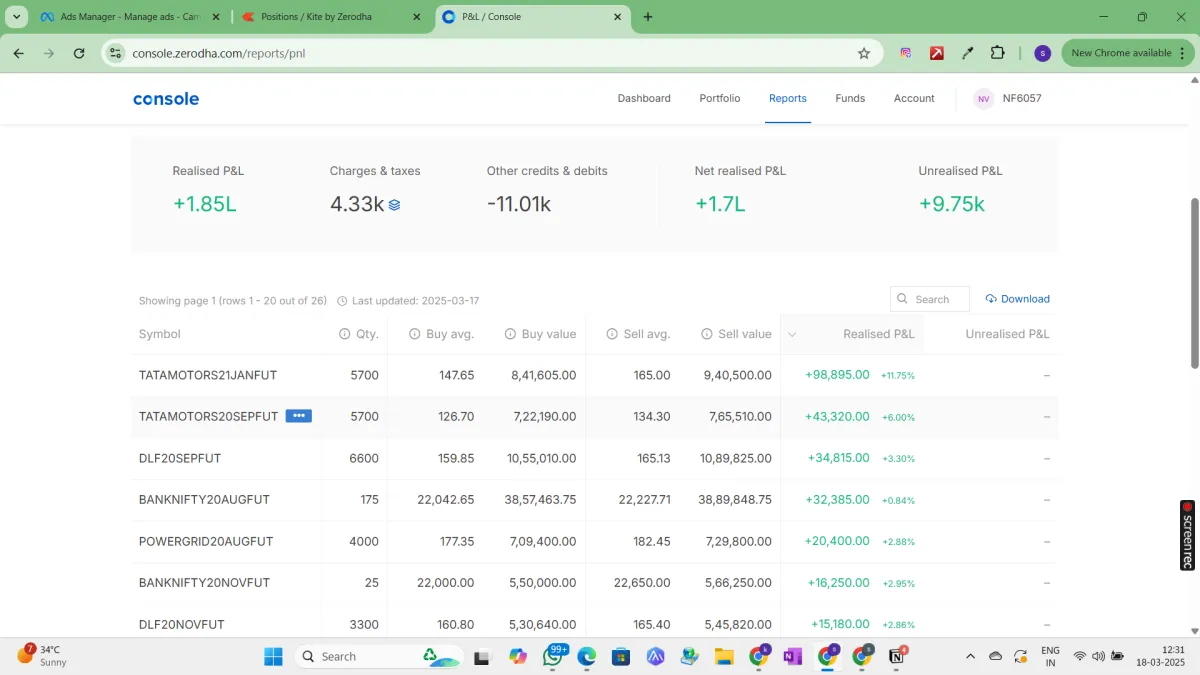Open the Reports menu
1200x675 pixels.
788,99
